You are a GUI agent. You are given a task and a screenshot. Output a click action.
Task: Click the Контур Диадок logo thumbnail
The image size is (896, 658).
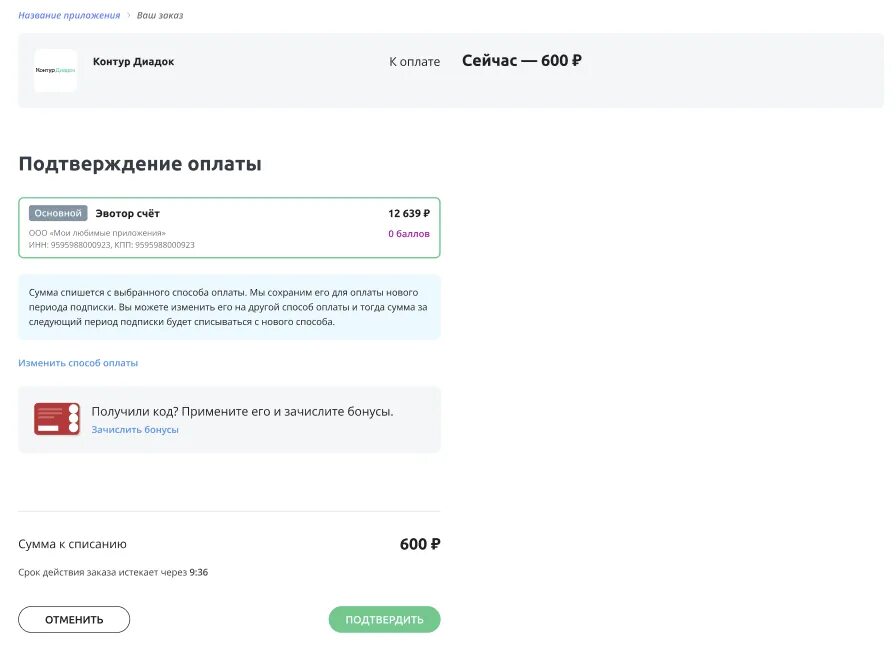click(55, 70)
